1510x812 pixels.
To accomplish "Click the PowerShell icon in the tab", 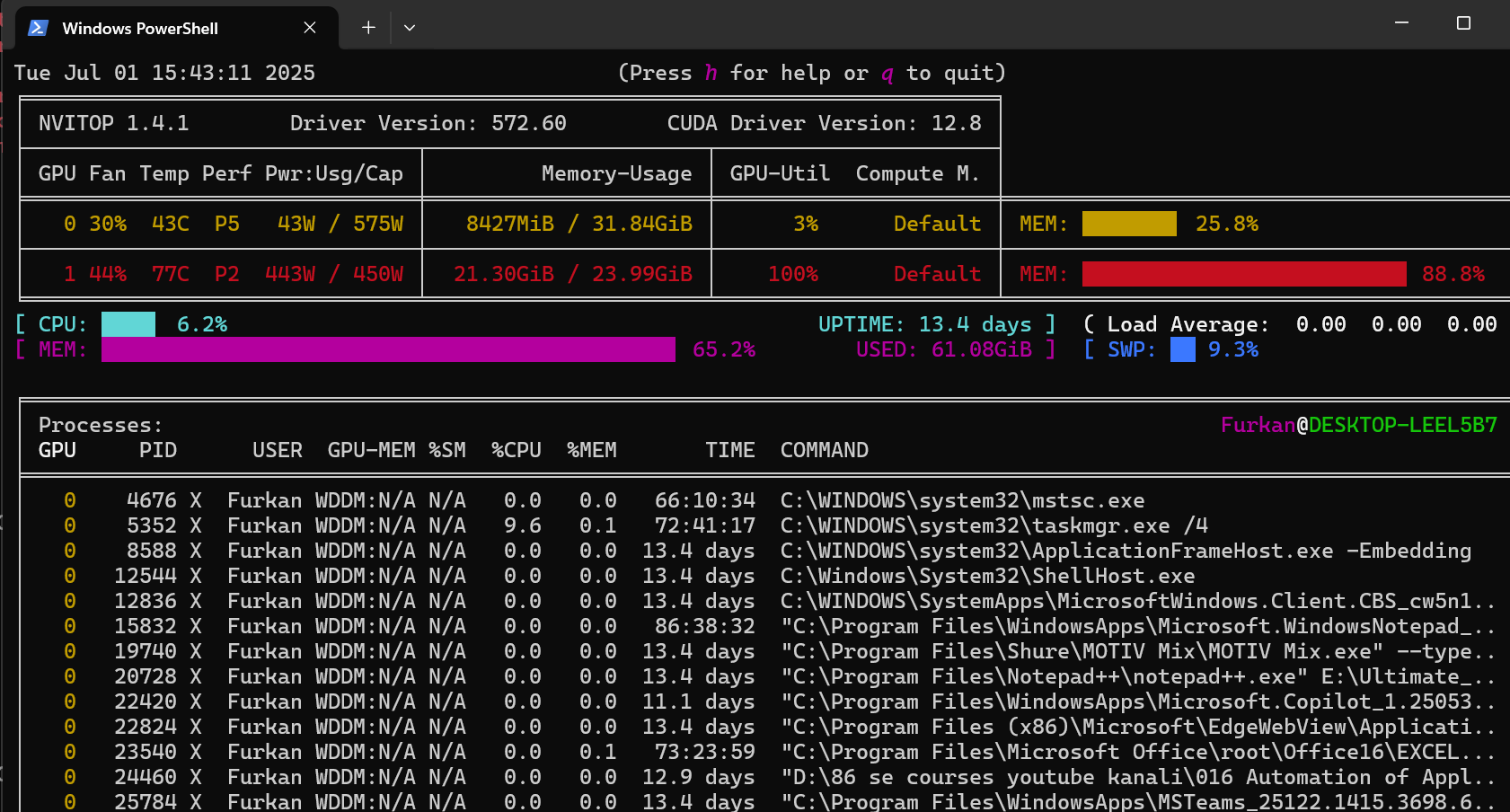I will (x=38, y=28).
